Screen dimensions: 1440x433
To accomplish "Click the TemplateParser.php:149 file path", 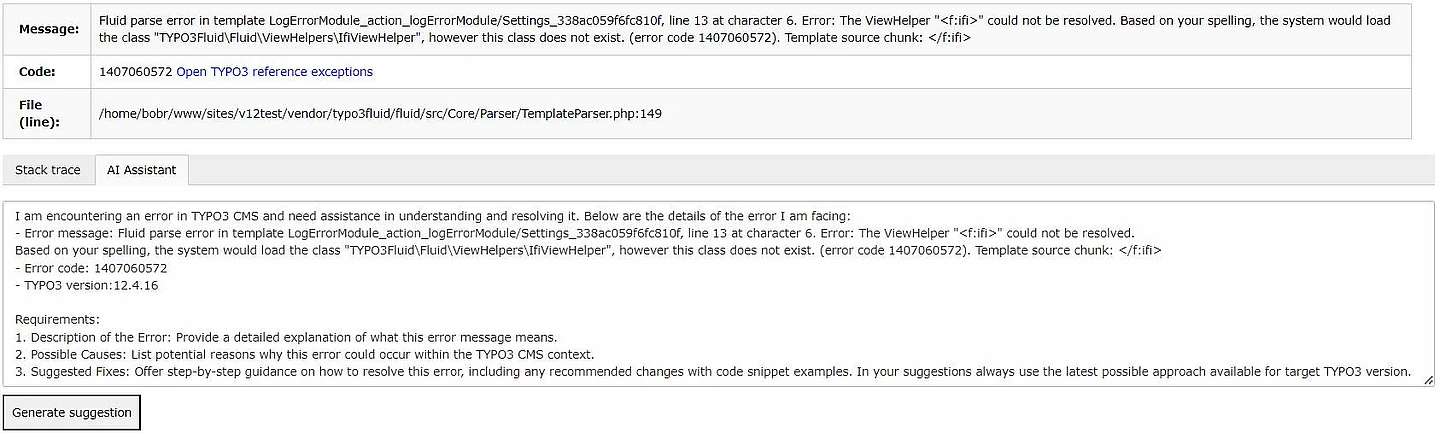I will 380,113.
